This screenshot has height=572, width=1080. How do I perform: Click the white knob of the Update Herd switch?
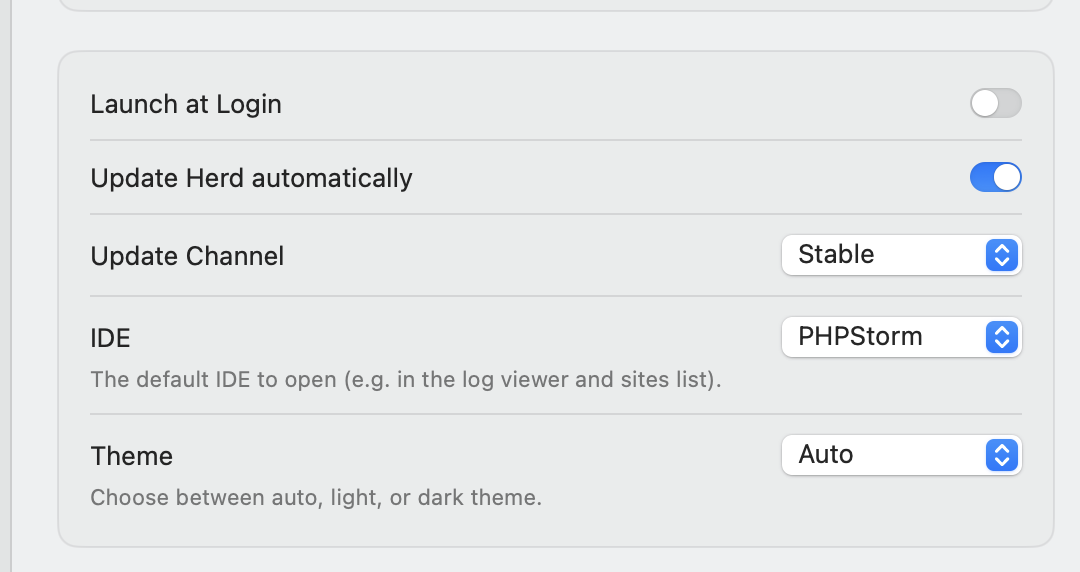coord(1007,178)
